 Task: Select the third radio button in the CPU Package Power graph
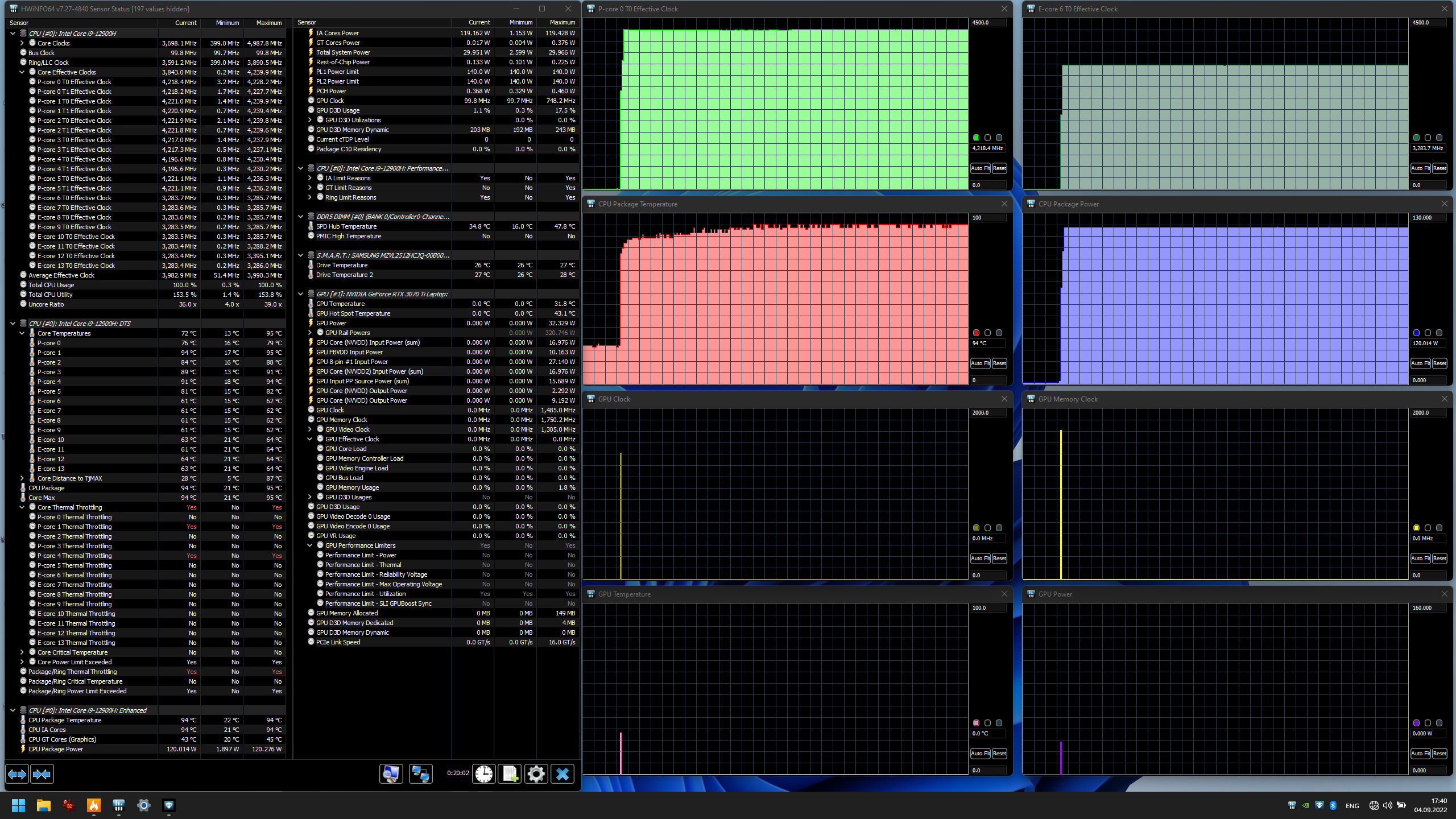click(1439, 333)
